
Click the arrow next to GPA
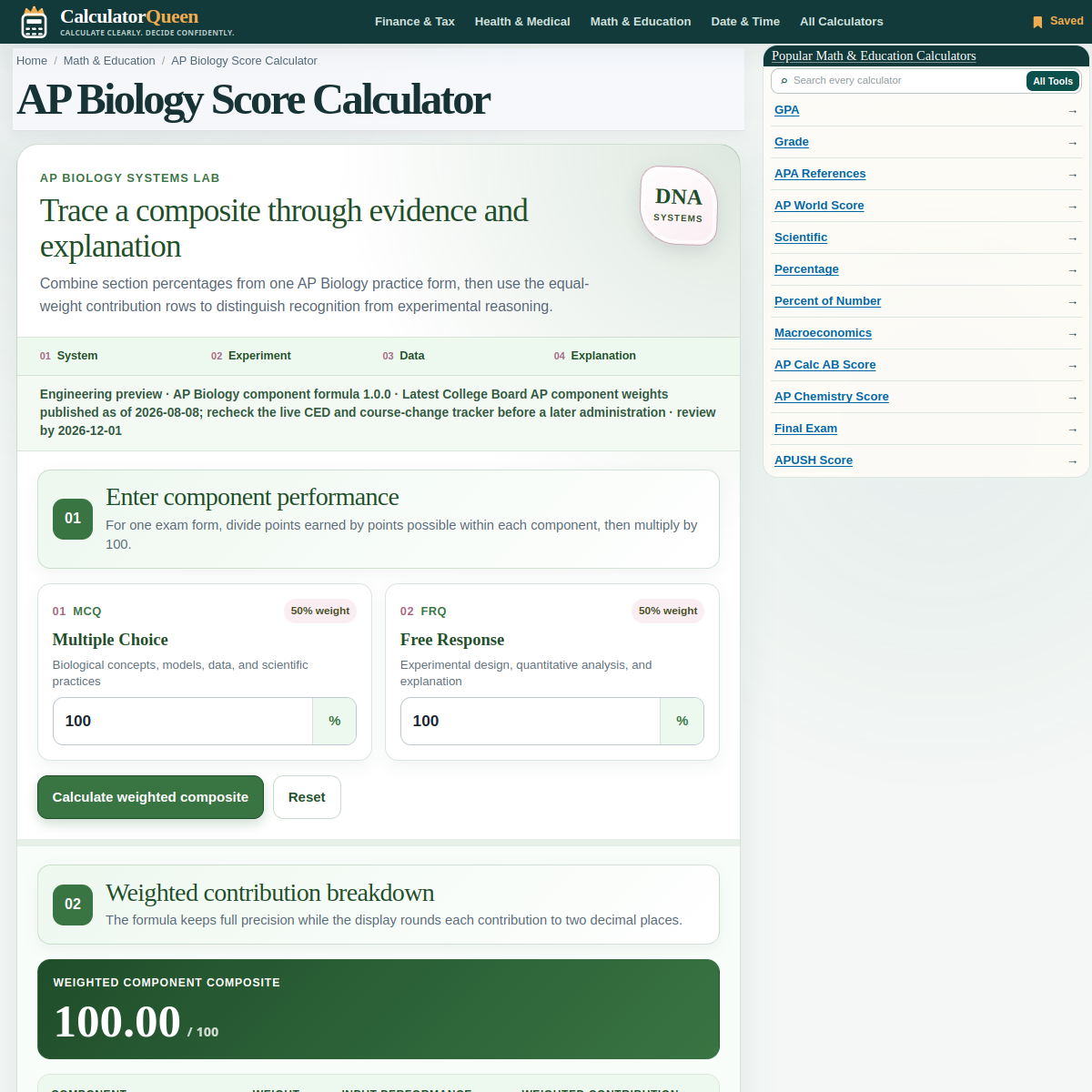tap(1072, 111)
